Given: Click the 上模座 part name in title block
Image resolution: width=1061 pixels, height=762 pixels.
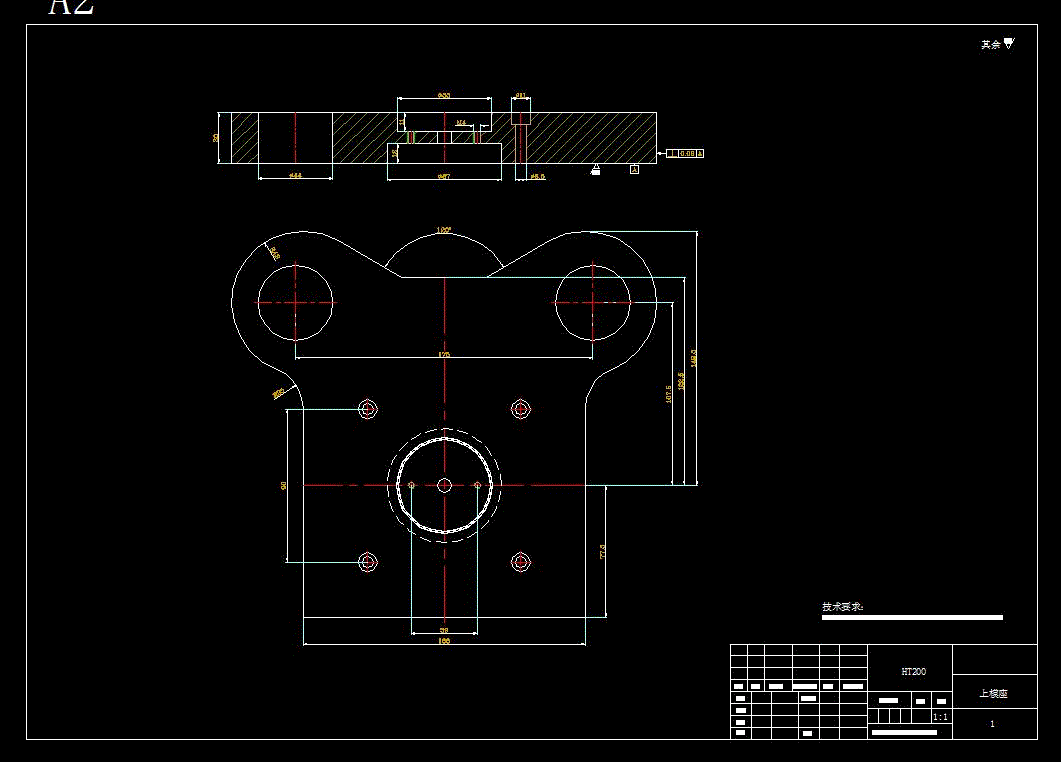Looking at the screenshot, I should tap(993, 693).
